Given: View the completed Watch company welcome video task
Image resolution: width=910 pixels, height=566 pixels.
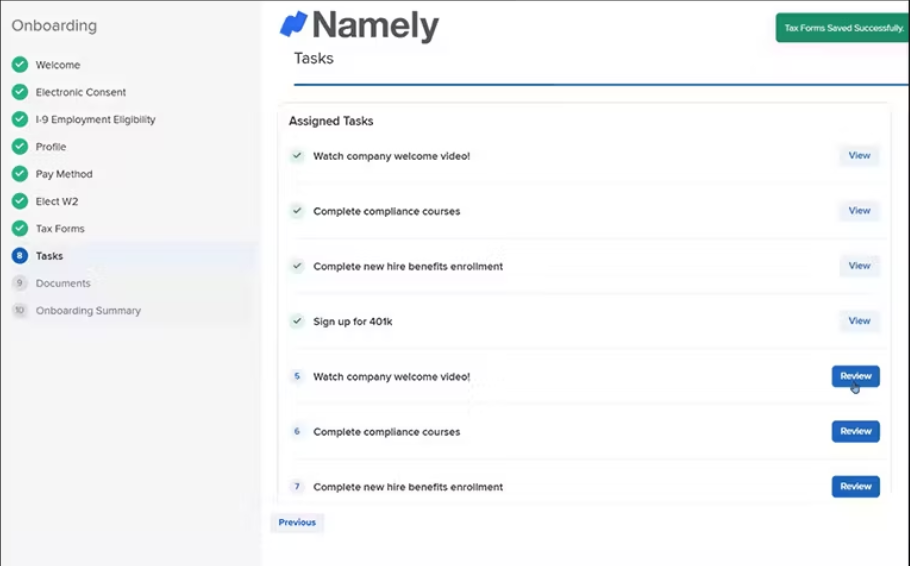Looking at the screenshot, I should click(859, 156).
